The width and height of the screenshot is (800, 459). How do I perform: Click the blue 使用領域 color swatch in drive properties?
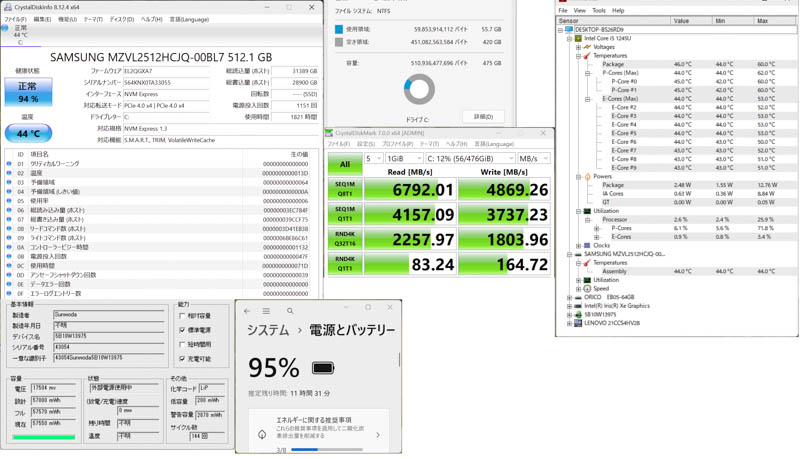[x=339, y=29]
